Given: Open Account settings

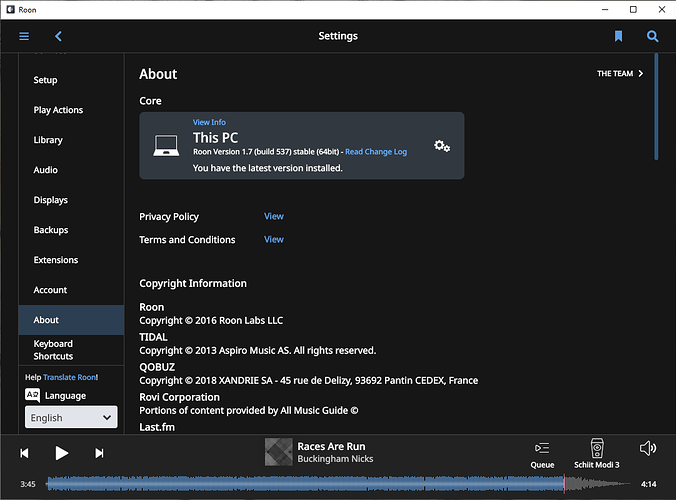Looking at the screenshot, I should [71, 290].
